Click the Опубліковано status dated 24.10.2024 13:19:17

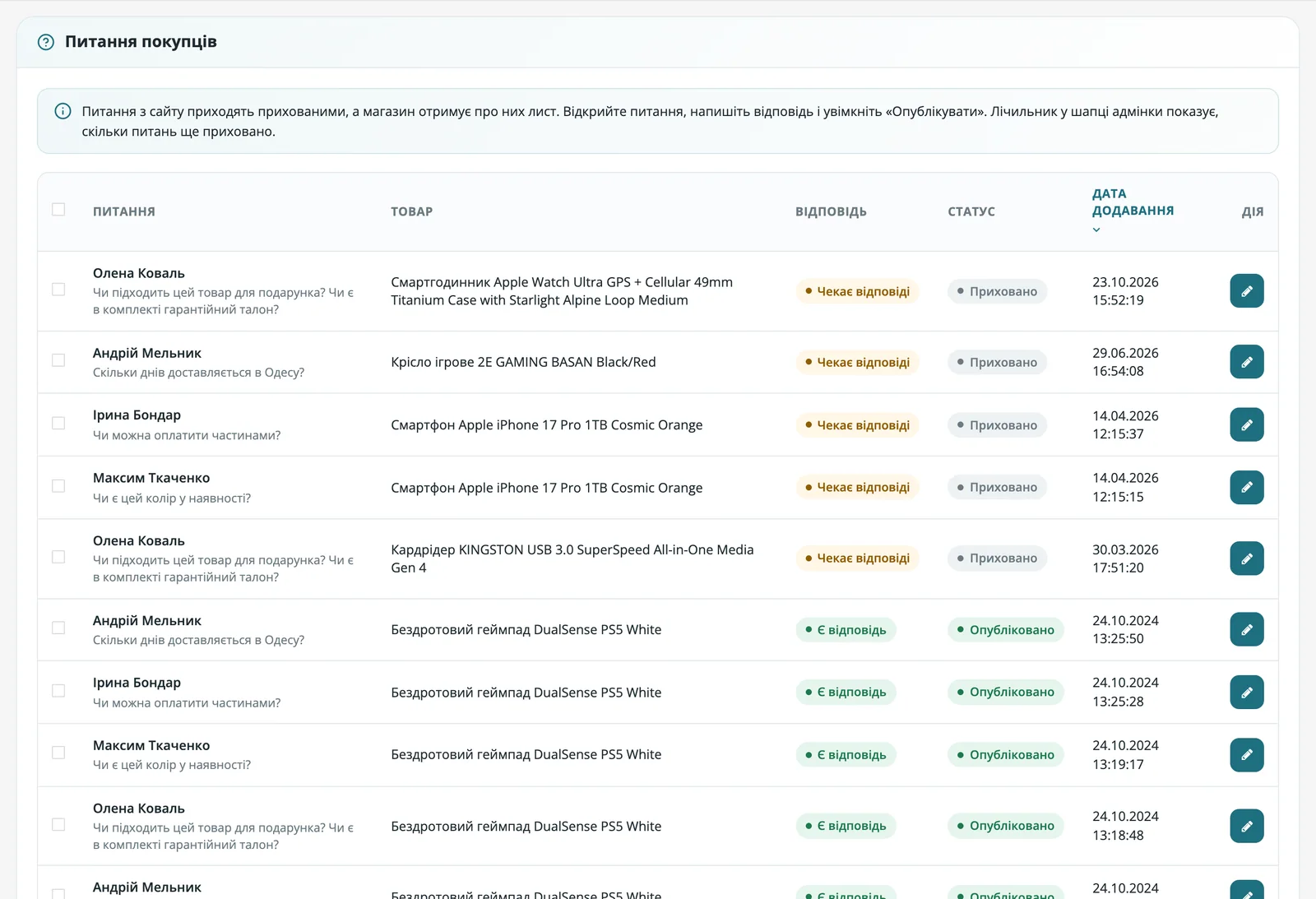pyautogui.click(x=1006, y=755)
